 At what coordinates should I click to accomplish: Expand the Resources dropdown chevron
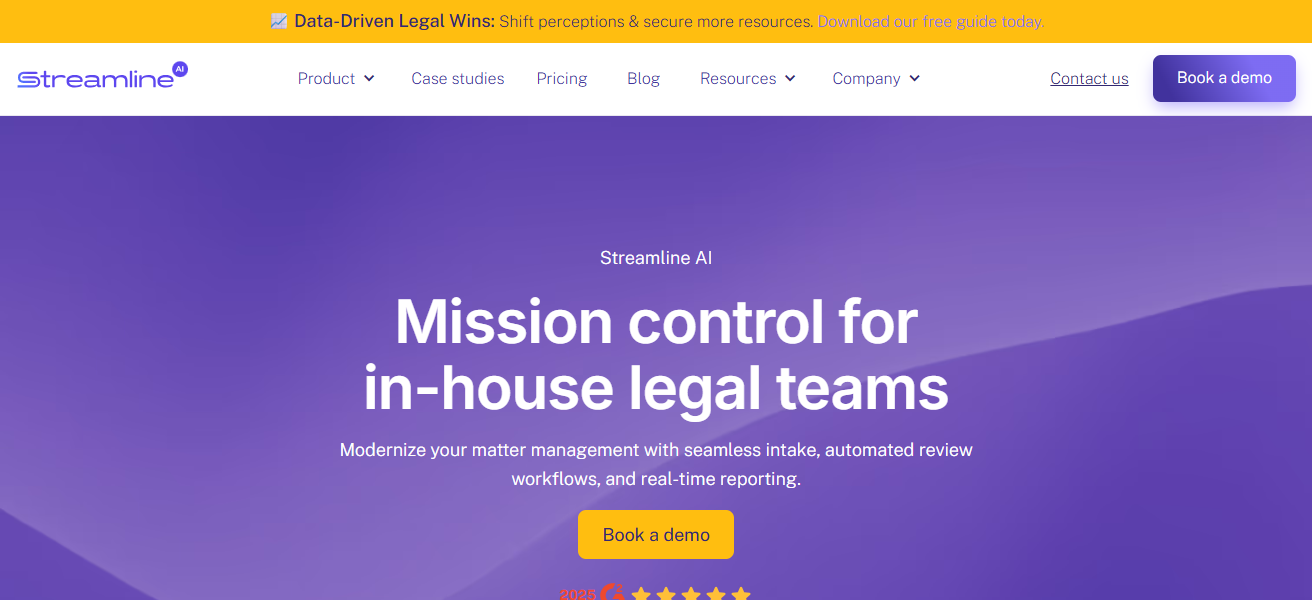pyautogui.click(x=790, y=78)
